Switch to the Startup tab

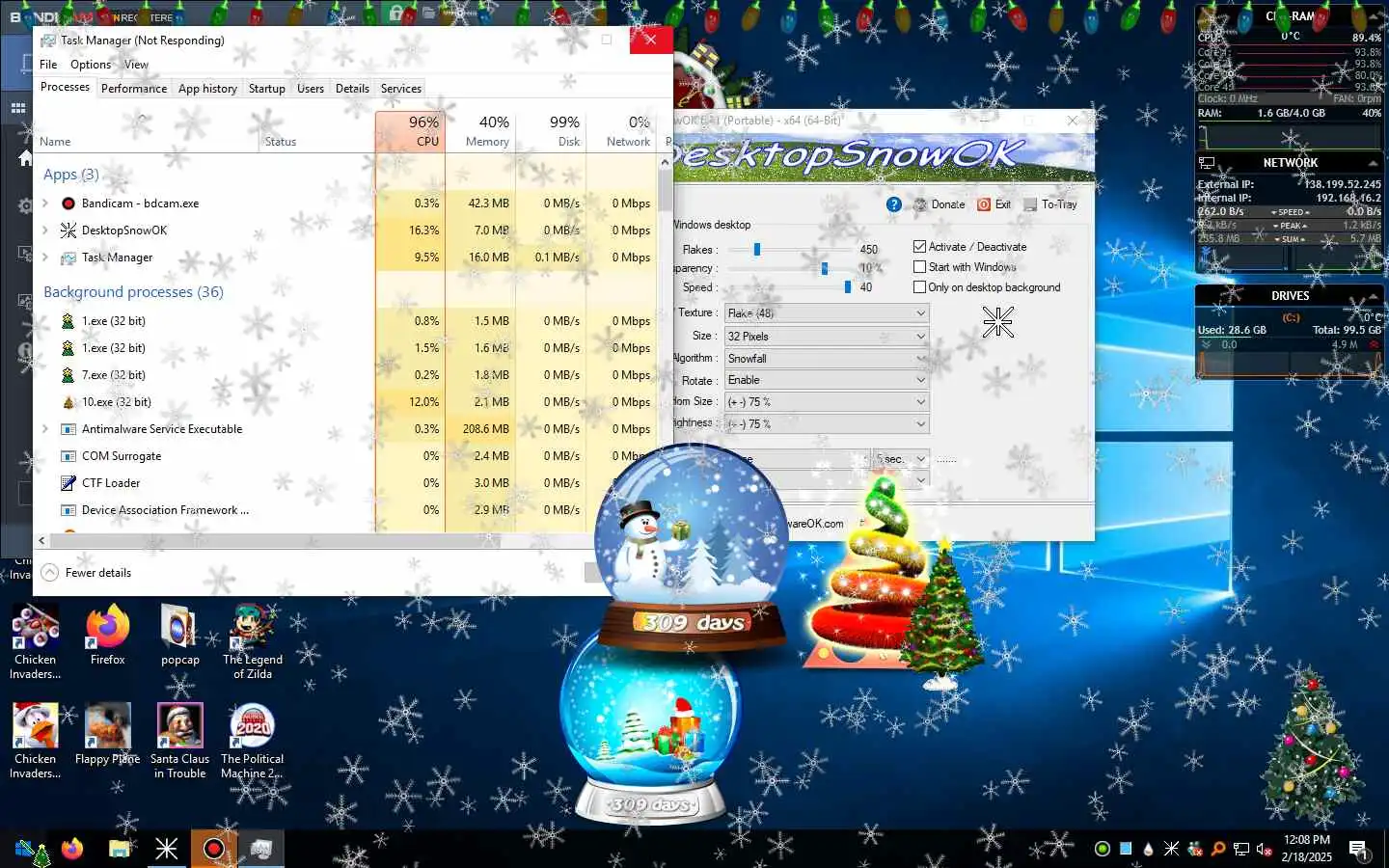267,89
